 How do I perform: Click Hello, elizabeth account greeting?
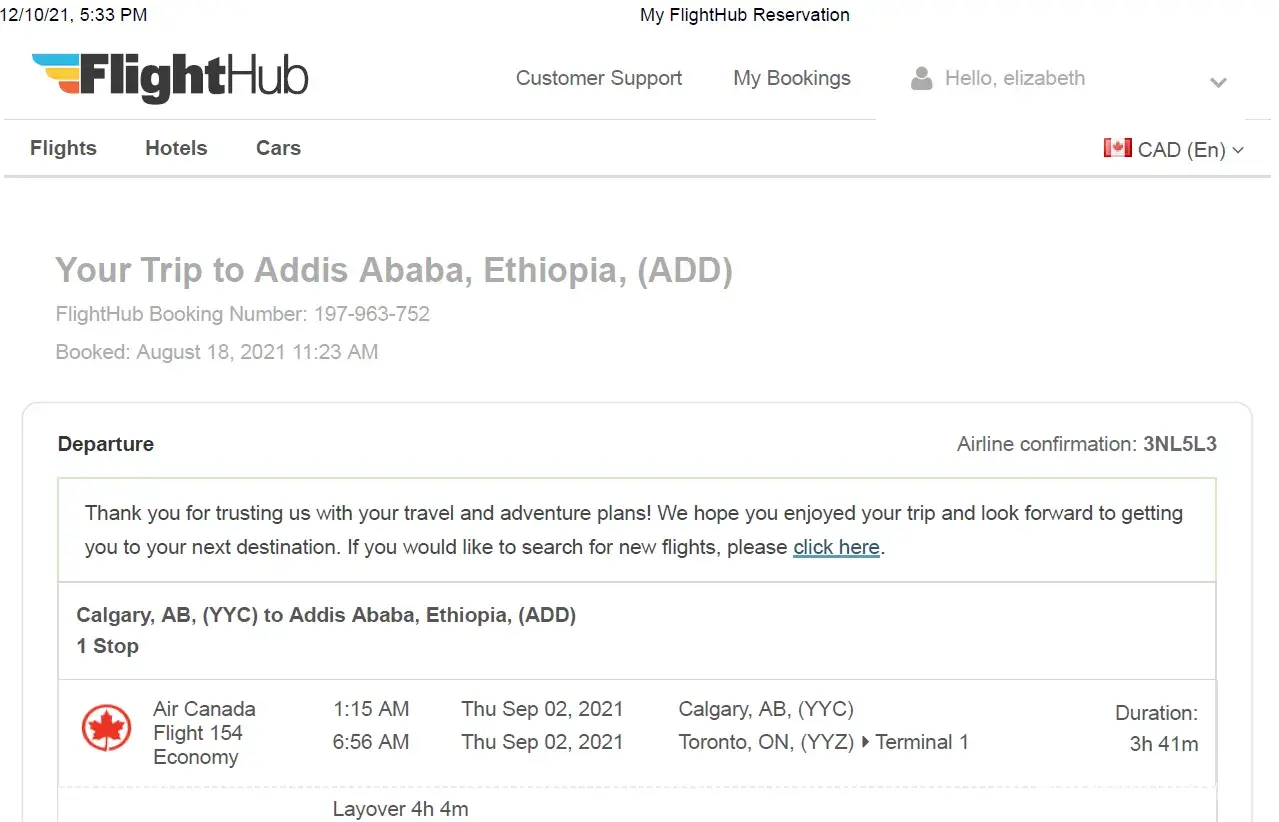click(1014, 78)
